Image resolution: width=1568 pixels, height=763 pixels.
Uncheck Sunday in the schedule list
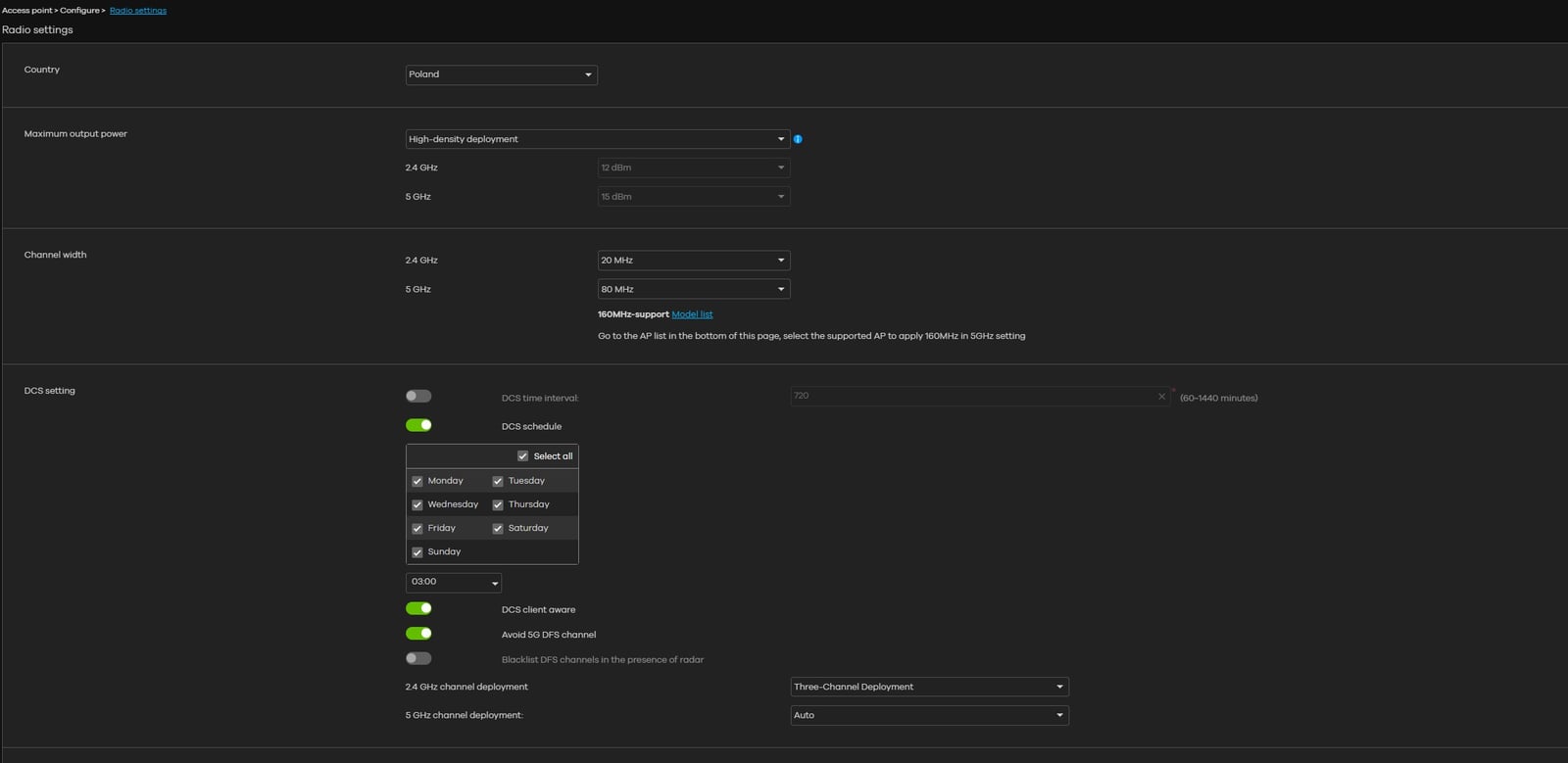coord(417,552)
